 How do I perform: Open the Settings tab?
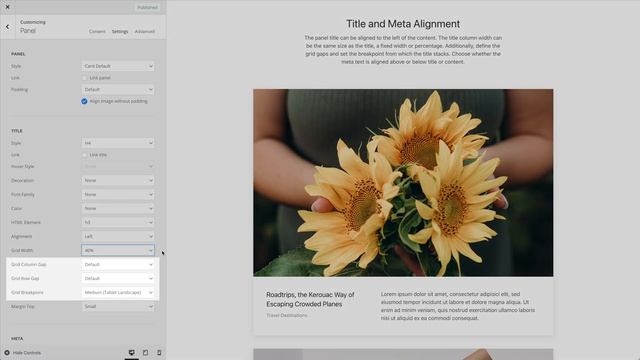[x=120, y=31]
